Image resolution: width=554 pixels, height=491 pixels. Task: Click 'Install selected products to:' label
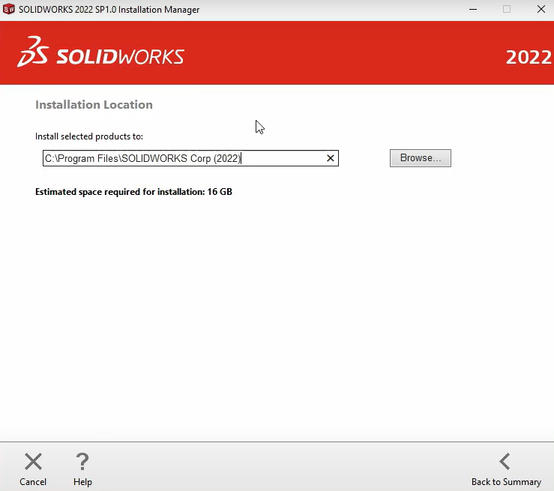tap(89, 136)
